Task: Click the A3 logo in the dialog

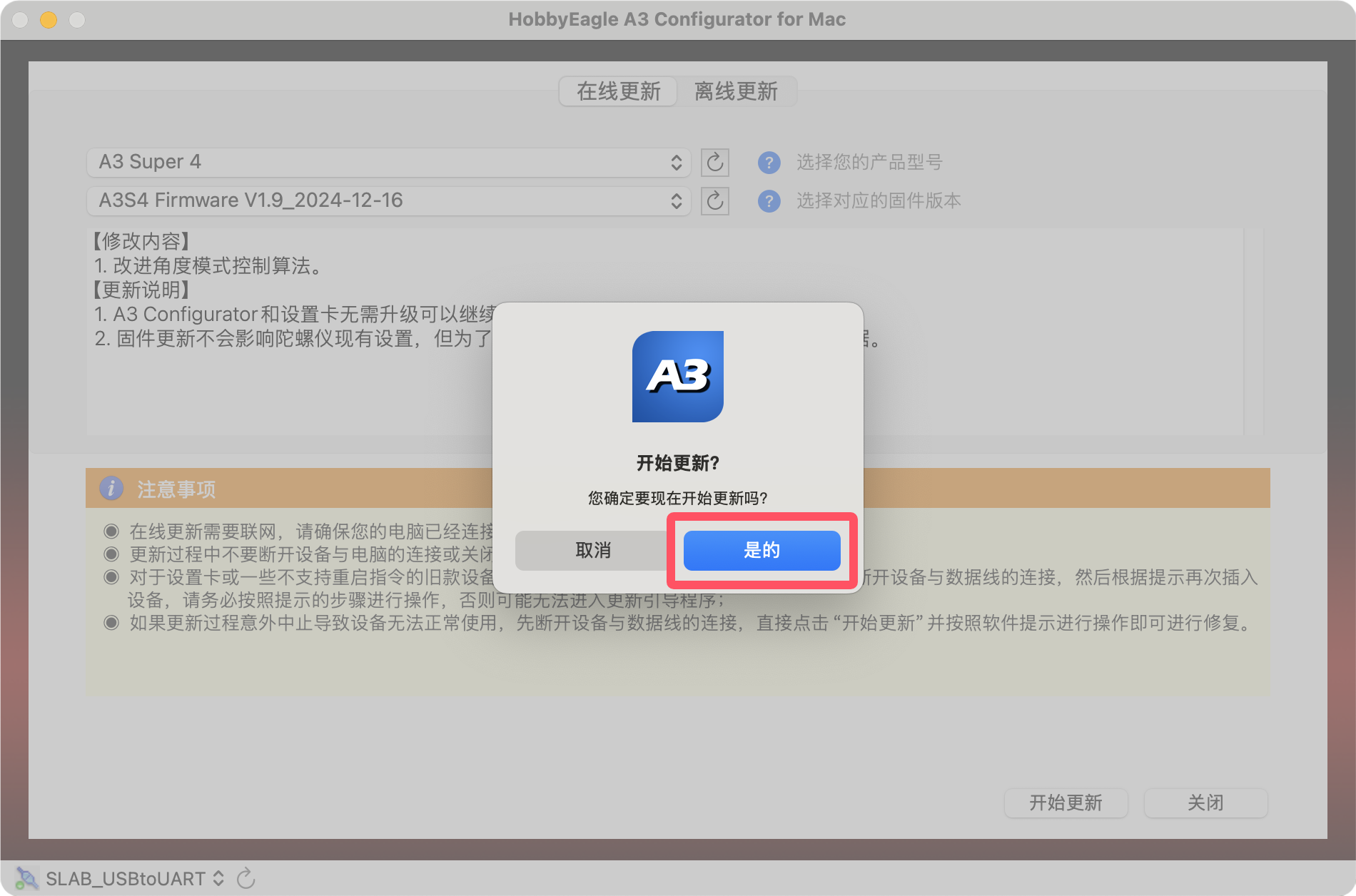Action: pos(677,377)
